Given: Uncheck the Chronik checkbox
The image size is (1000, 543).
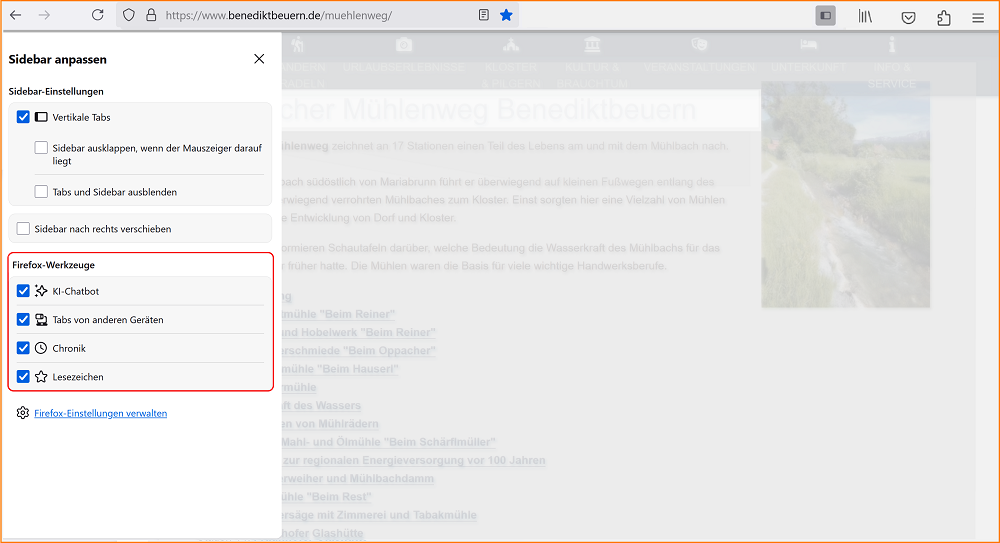Looking at the screenshot, I should click(24, 348).
